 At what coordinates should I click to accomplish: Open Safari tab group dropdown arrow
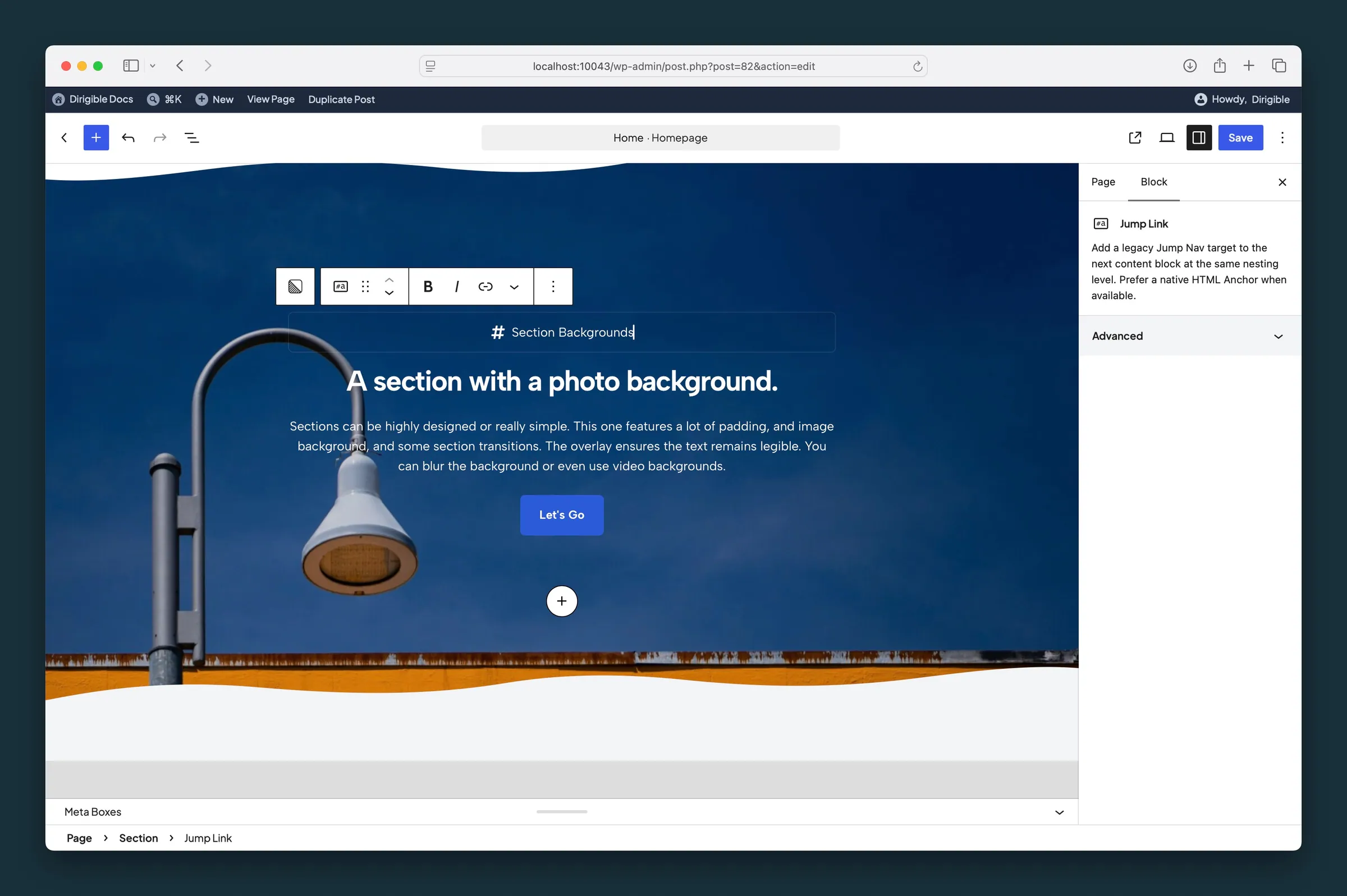[153, 66]
